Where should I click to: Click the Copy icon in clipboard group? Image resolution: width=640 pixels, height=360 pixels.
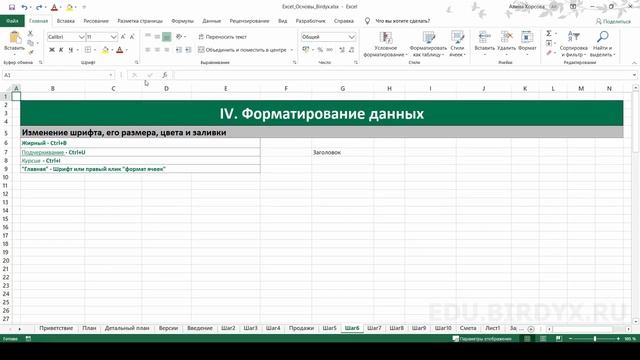coord(31,43)
